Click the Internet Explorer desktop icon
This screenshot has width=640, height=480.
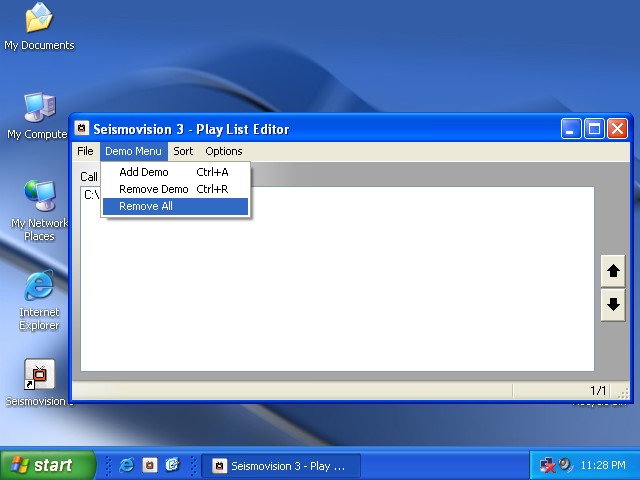point(39,287)
